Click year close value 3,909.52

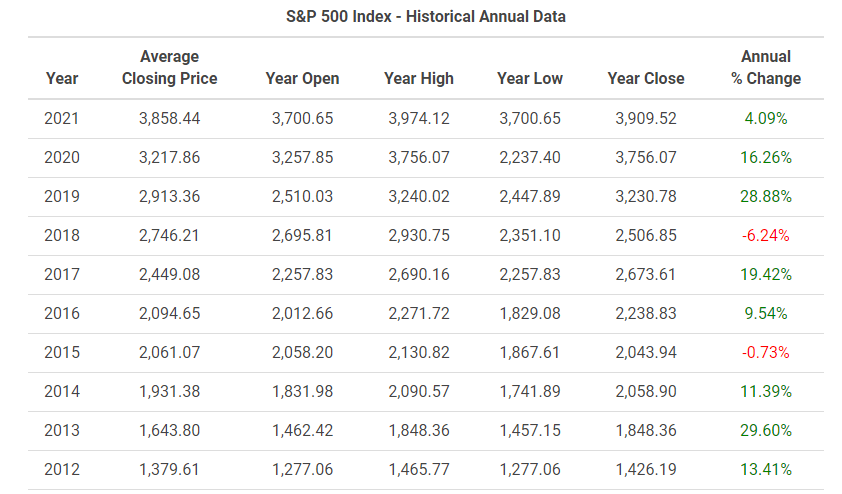tap(646, 118)
